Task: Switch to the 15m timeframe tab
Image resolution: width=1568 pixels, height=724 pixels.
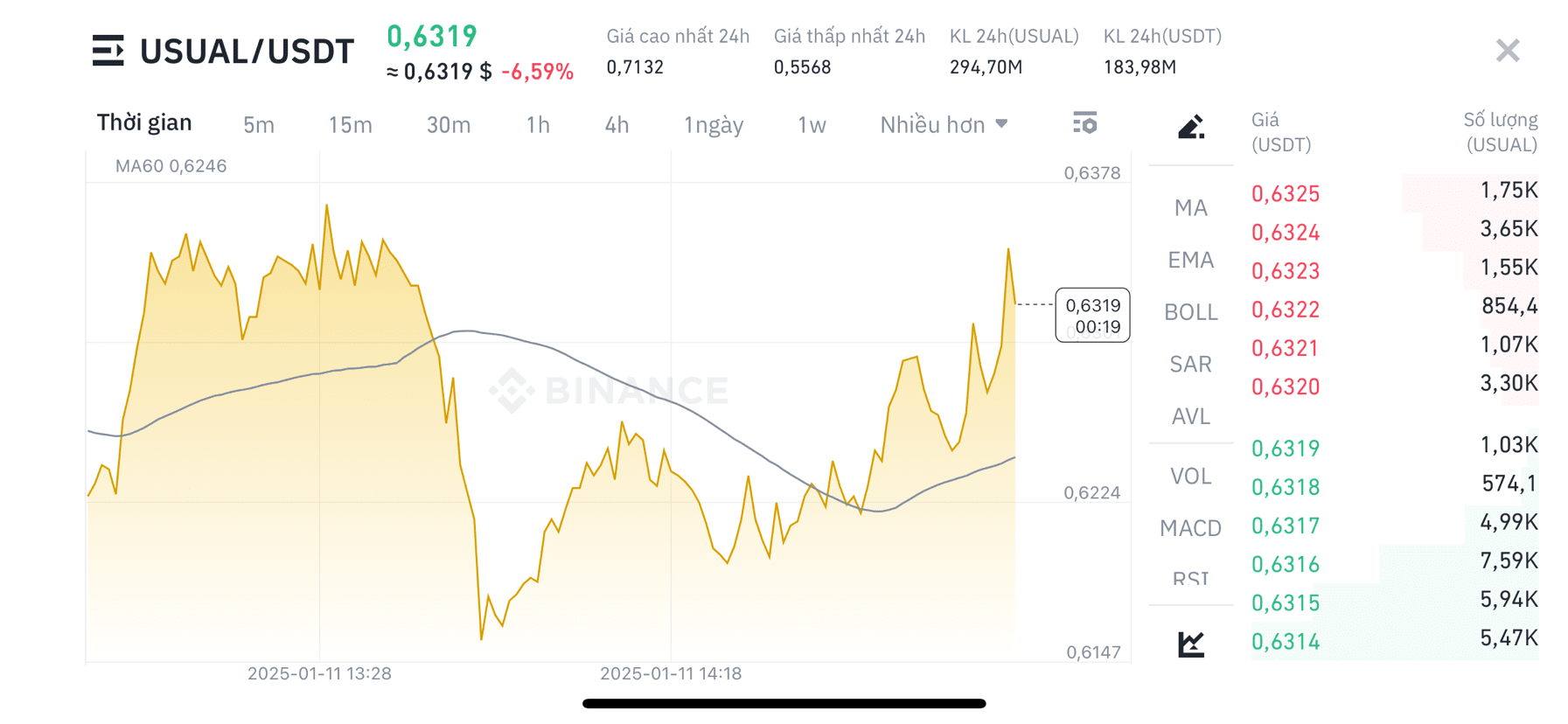Action: click(x=351, y=124)
